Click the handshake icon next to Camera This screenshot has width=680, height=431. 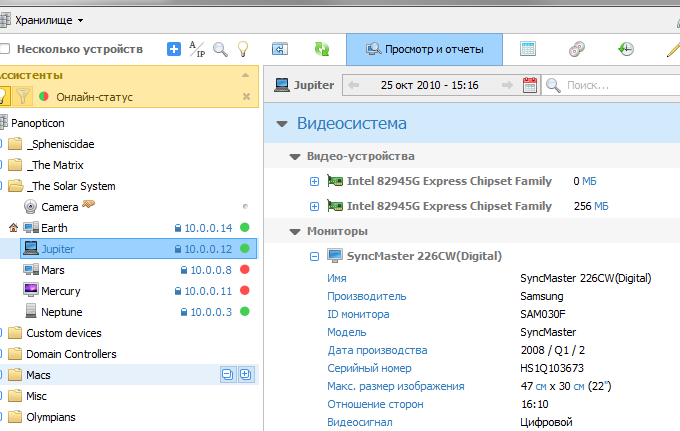(x=88, y=204)
